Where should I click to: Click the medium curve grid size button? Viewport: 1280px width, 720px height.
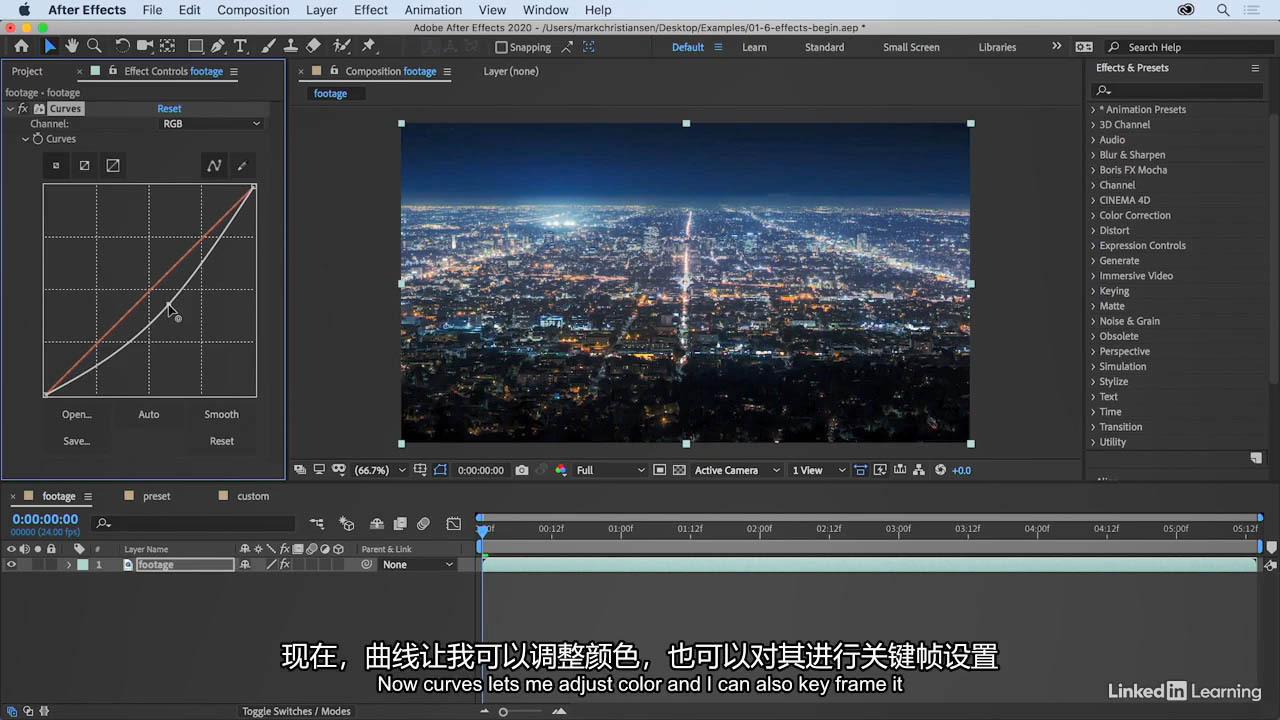point(84,166)
